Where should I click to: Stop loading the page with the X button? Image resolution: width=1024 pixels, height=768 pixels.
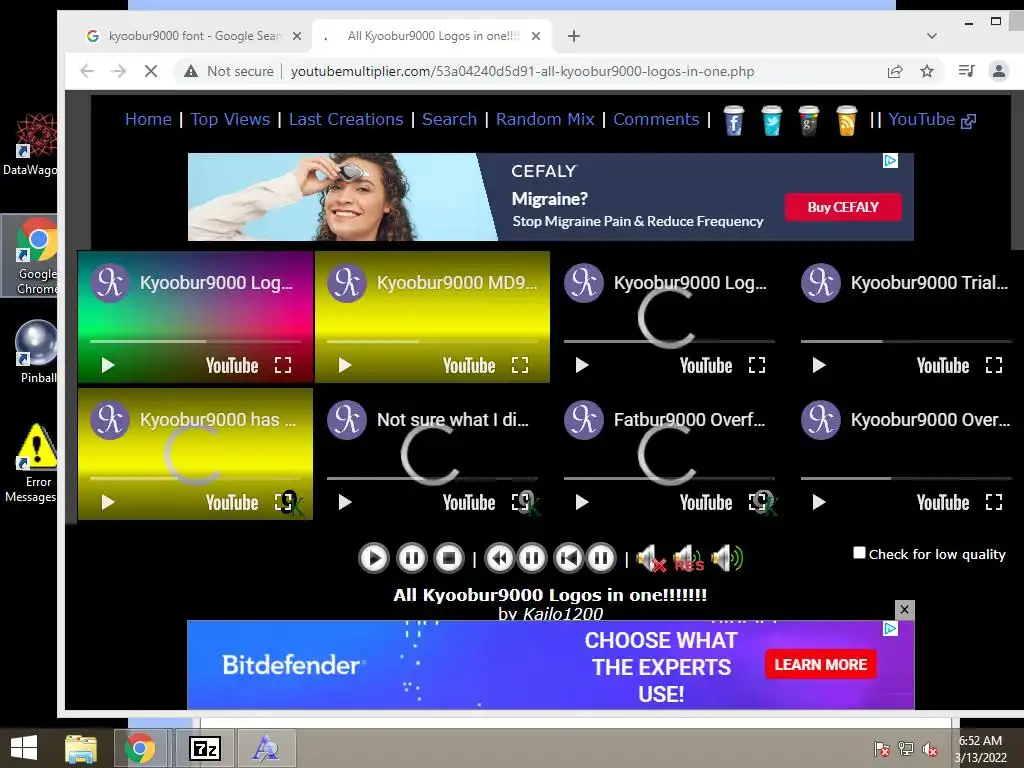(x=151, y=71)
